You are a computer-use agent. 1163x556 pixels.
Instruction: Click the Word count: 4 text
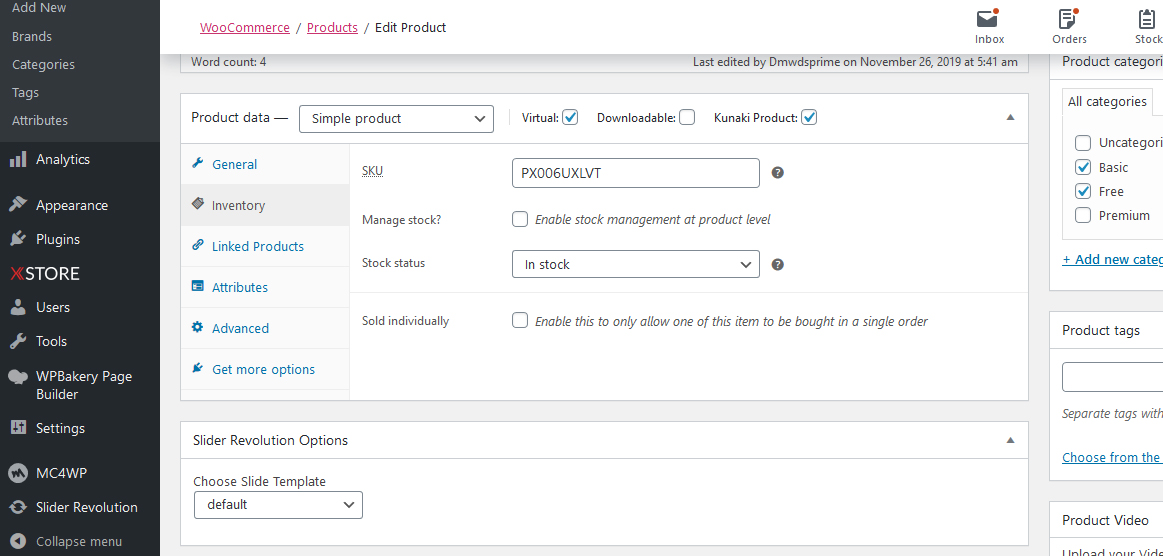point(228,62)
